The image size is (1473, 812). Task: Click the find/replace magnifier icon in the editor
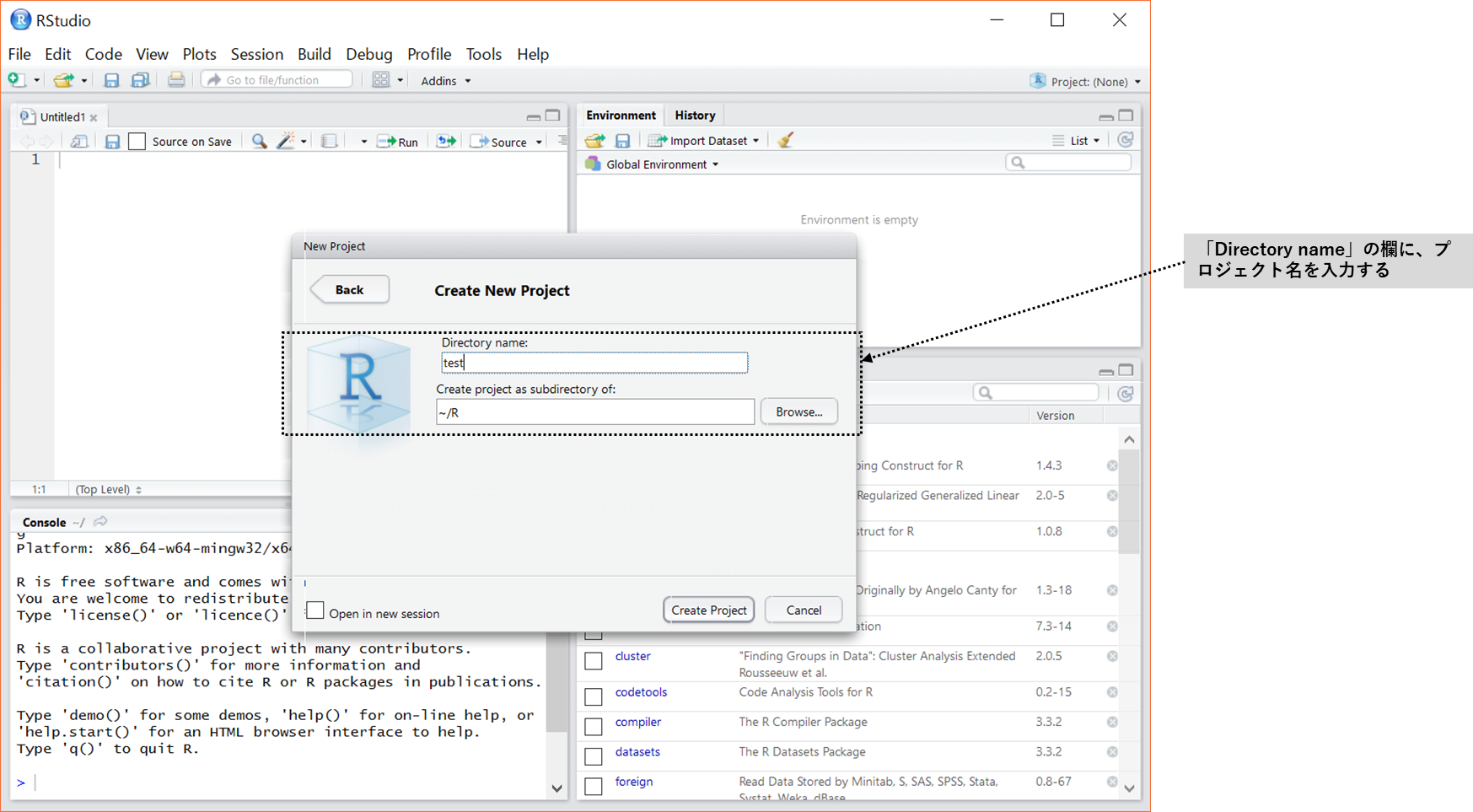click(x=259, y=142)
